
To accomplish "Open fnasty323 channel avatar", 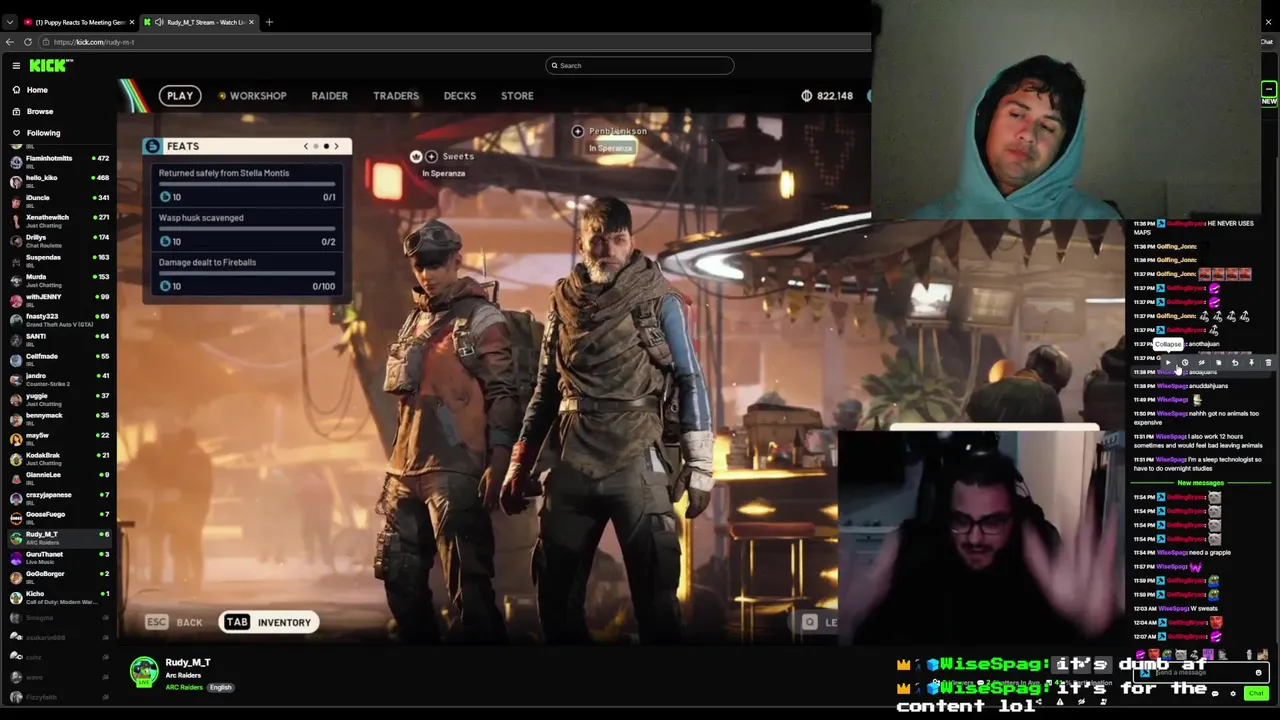I will click(x=16, y=320).
